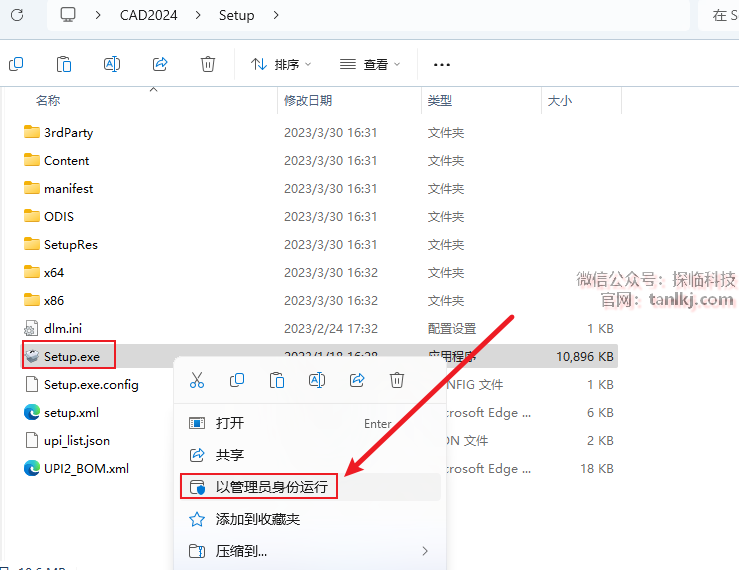This screenshot has height=570, width=739.
Task: Select the setup.xml file name
Action: click(71, 413)
